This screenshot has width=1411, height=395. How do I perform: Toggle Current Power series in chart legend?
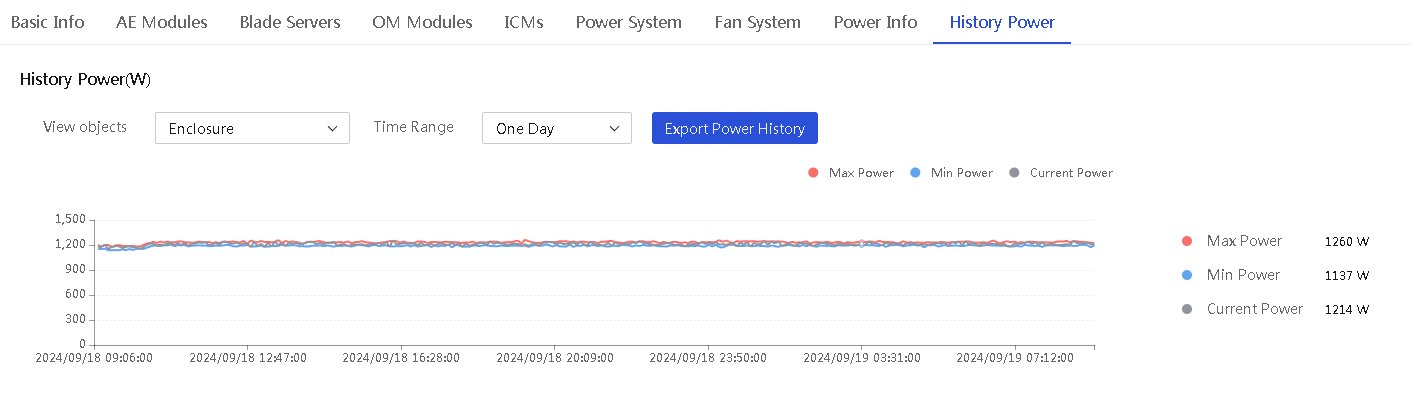pyautogui.click(x=1060, y=173)
